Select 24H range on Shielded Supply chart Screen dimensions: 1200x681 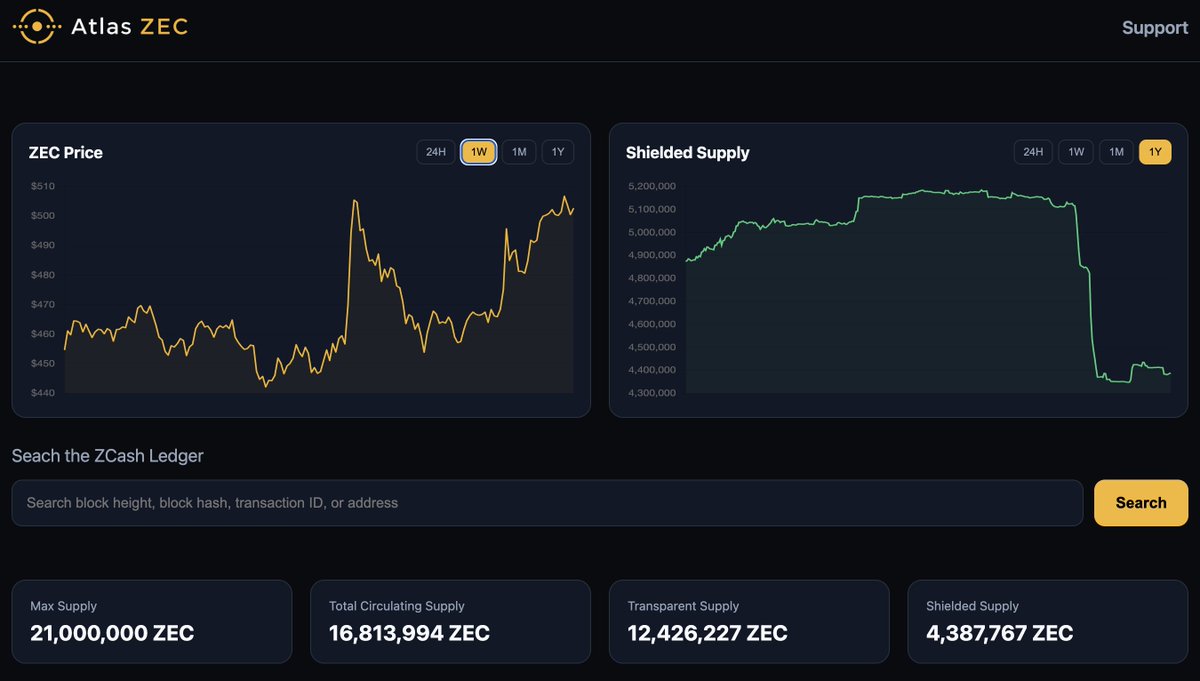pos(1033,152)
